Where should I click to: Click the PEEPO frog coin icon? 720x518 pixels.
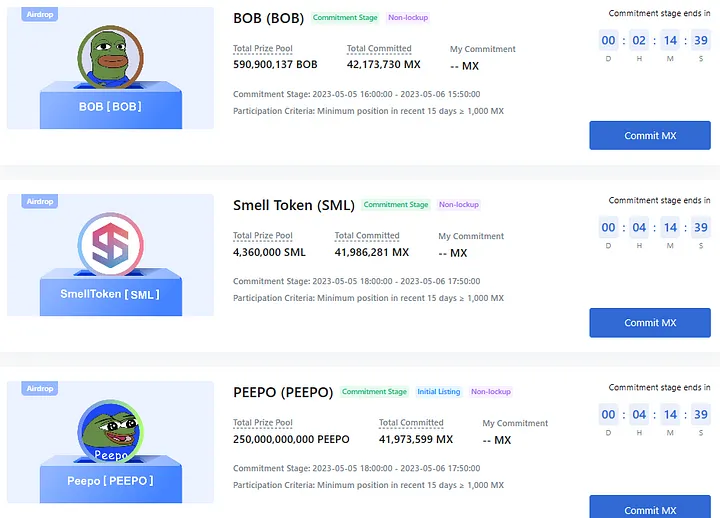pyautogui.click(x=110, y=431)
